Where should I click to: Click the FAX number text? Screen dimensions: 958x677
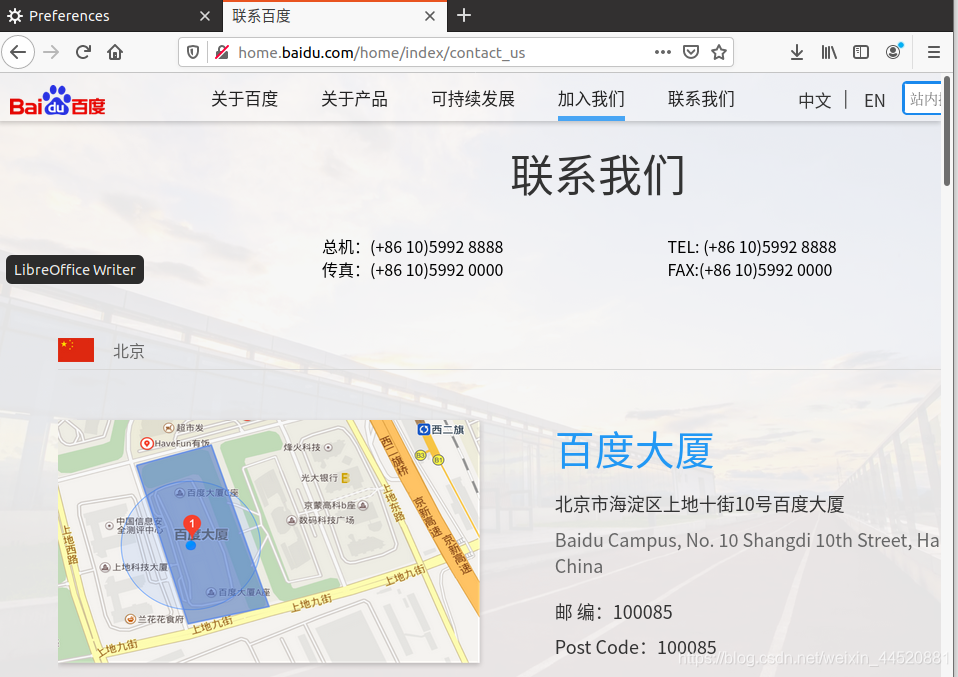750,270
